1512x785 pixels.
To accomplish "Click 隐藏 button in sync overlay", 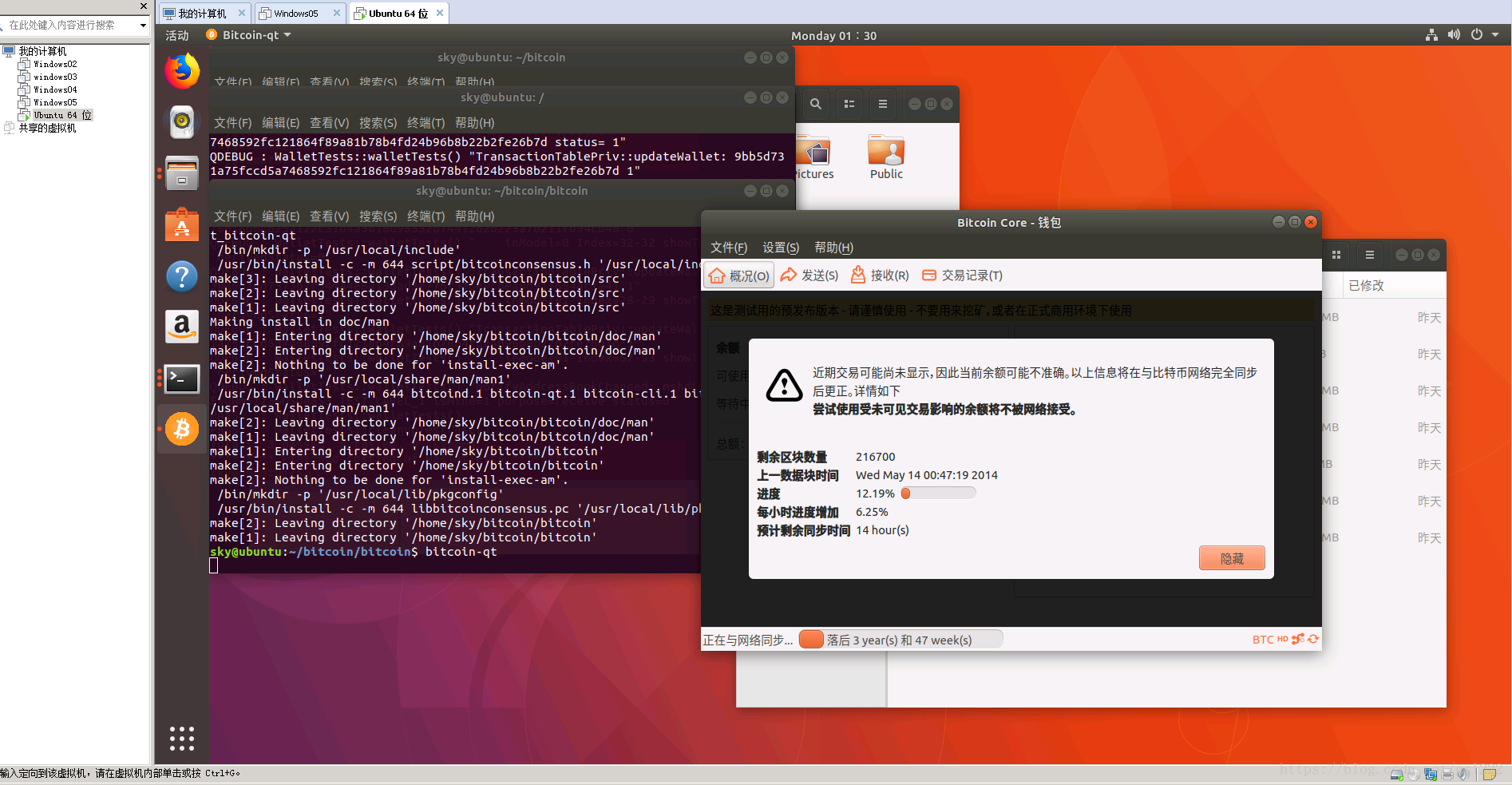I will [x=1232, y=558].
